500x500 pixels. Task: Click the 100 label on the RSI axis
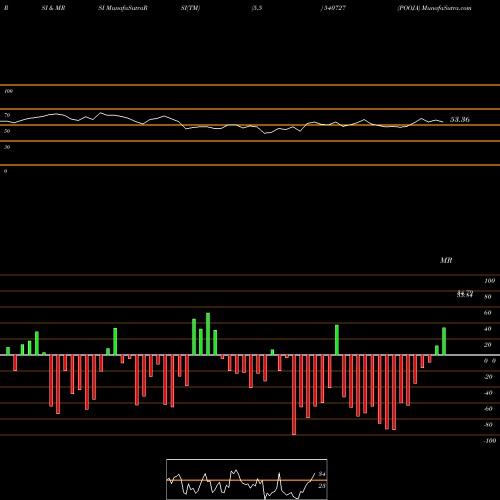pyautogui.click(x=8, y=91)
